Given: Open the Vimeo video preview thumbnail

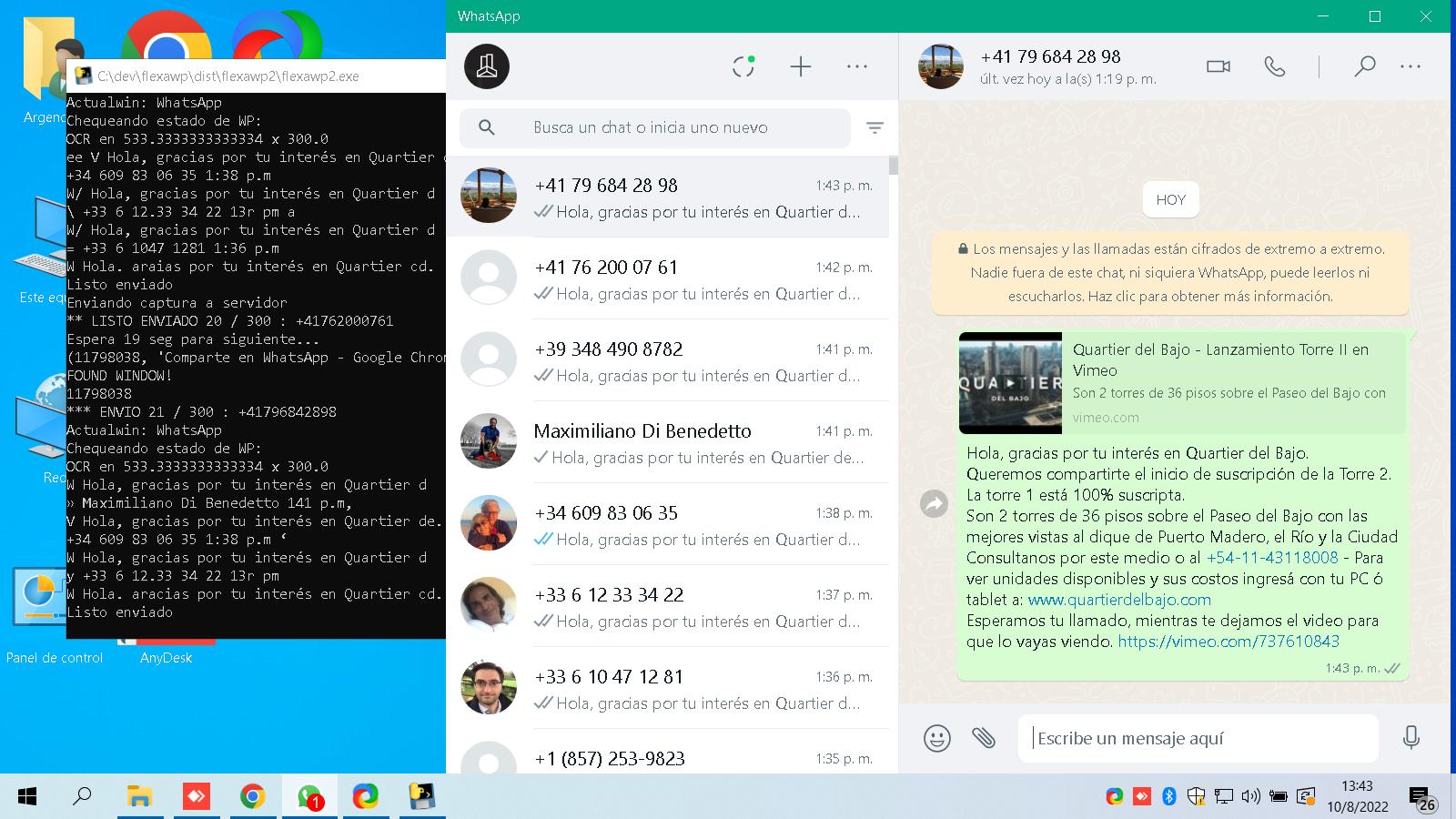Looking at the screenshot, I should pos(1010,383).
